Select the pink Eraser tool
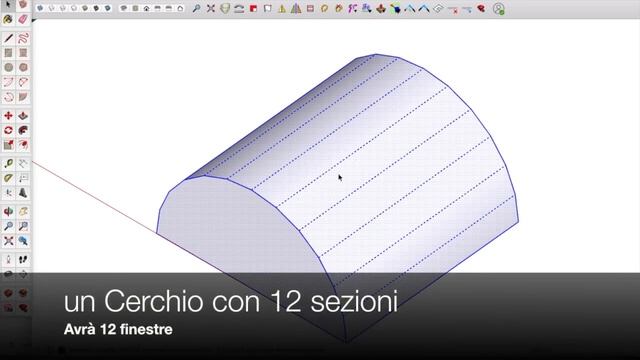Screen dimensions: 640x360 [x=23, y=19]
